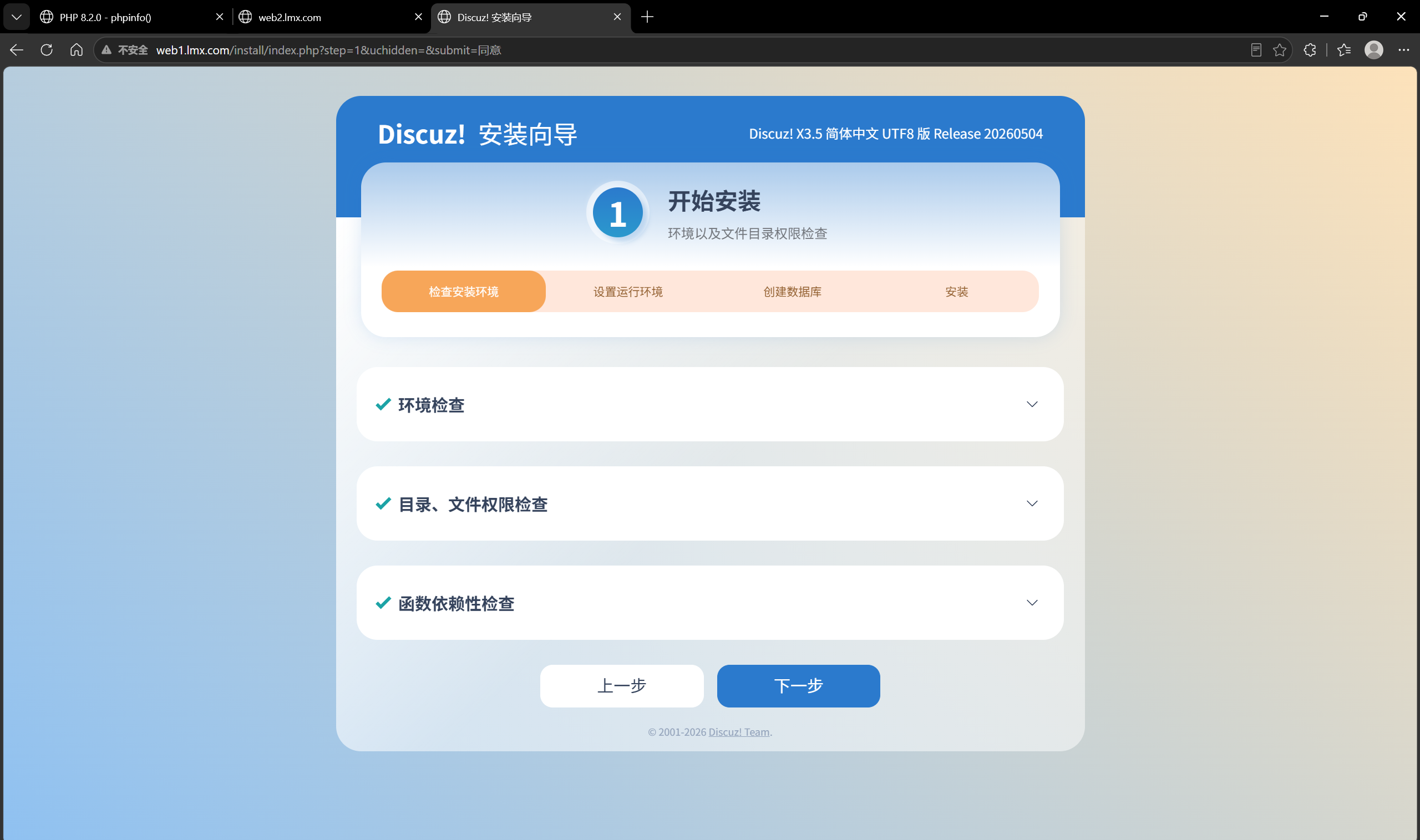1420x840 pixels.
Task: Click the not-secure warning icon
Action: tap(106, 50)
